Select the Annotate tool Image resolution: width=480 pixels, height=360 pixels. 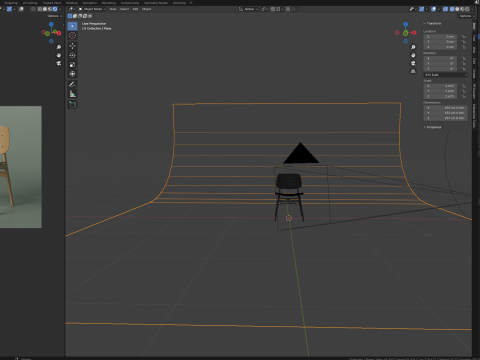(x=72, y=84)
